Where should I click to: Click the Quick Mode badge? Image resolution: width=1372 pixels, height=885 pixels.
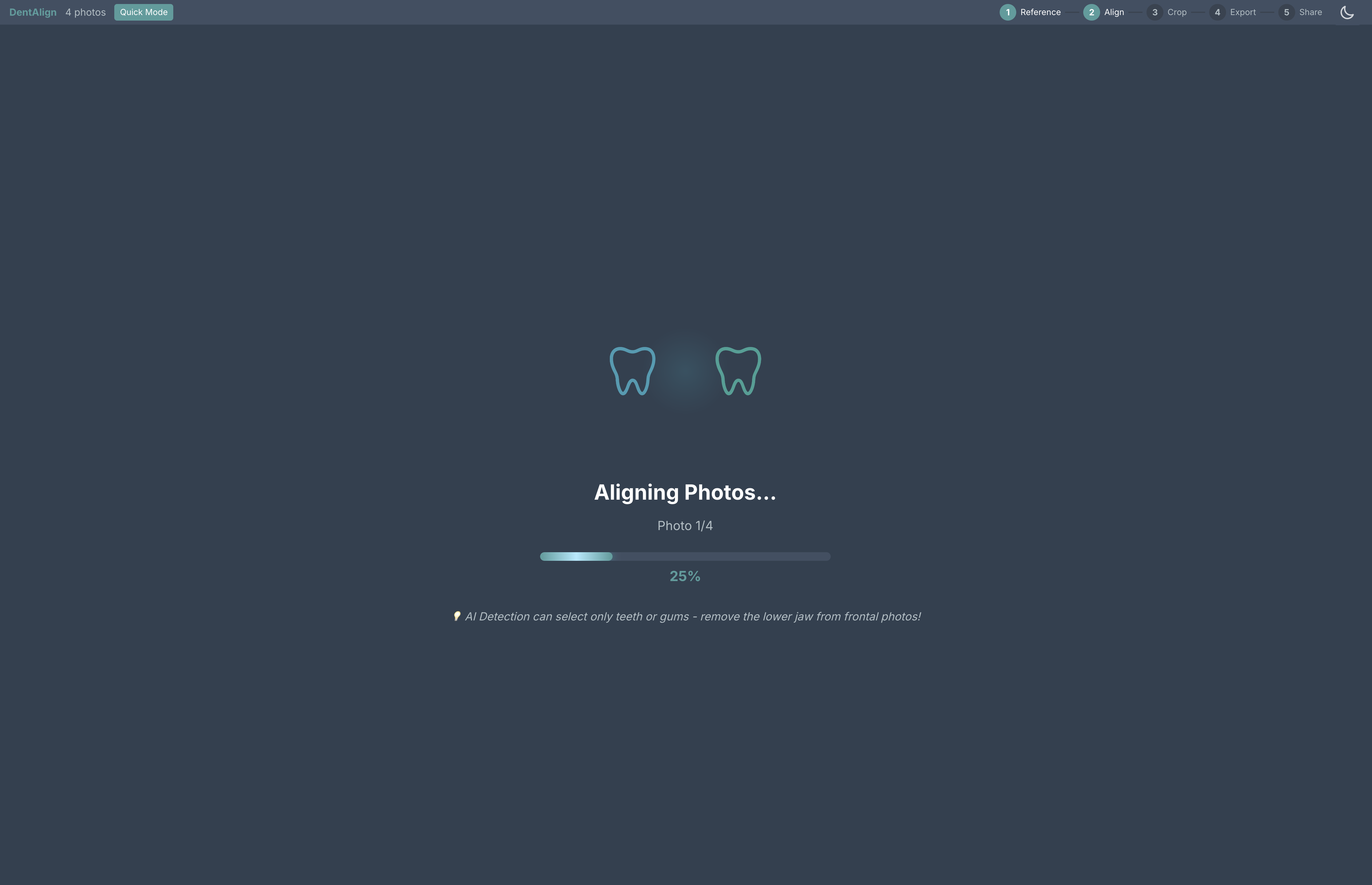tap(144, 13)
